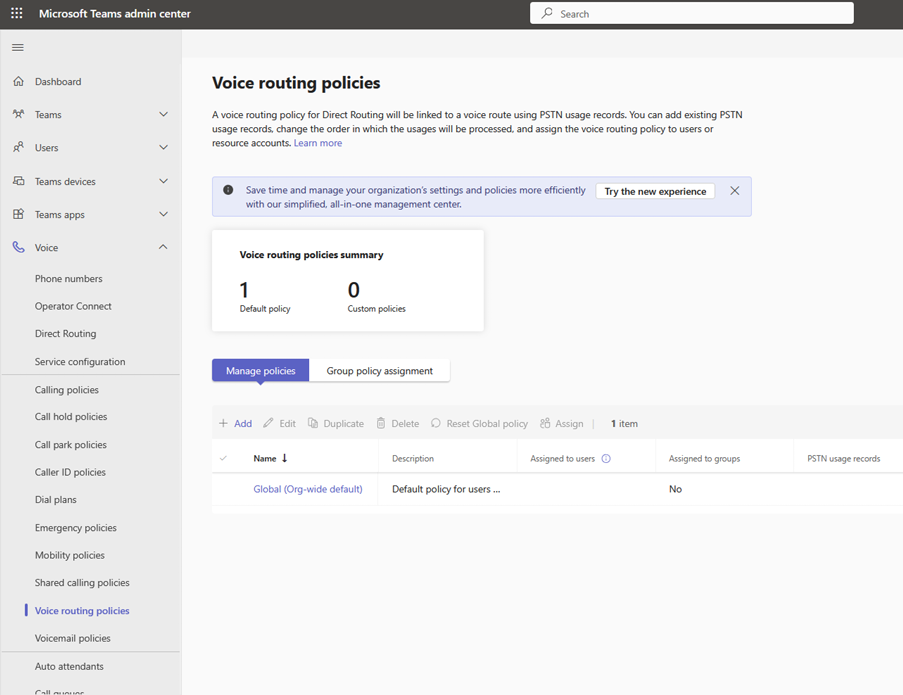
Task: Follow the Learn more link
Action: click(x=318, y=143)
